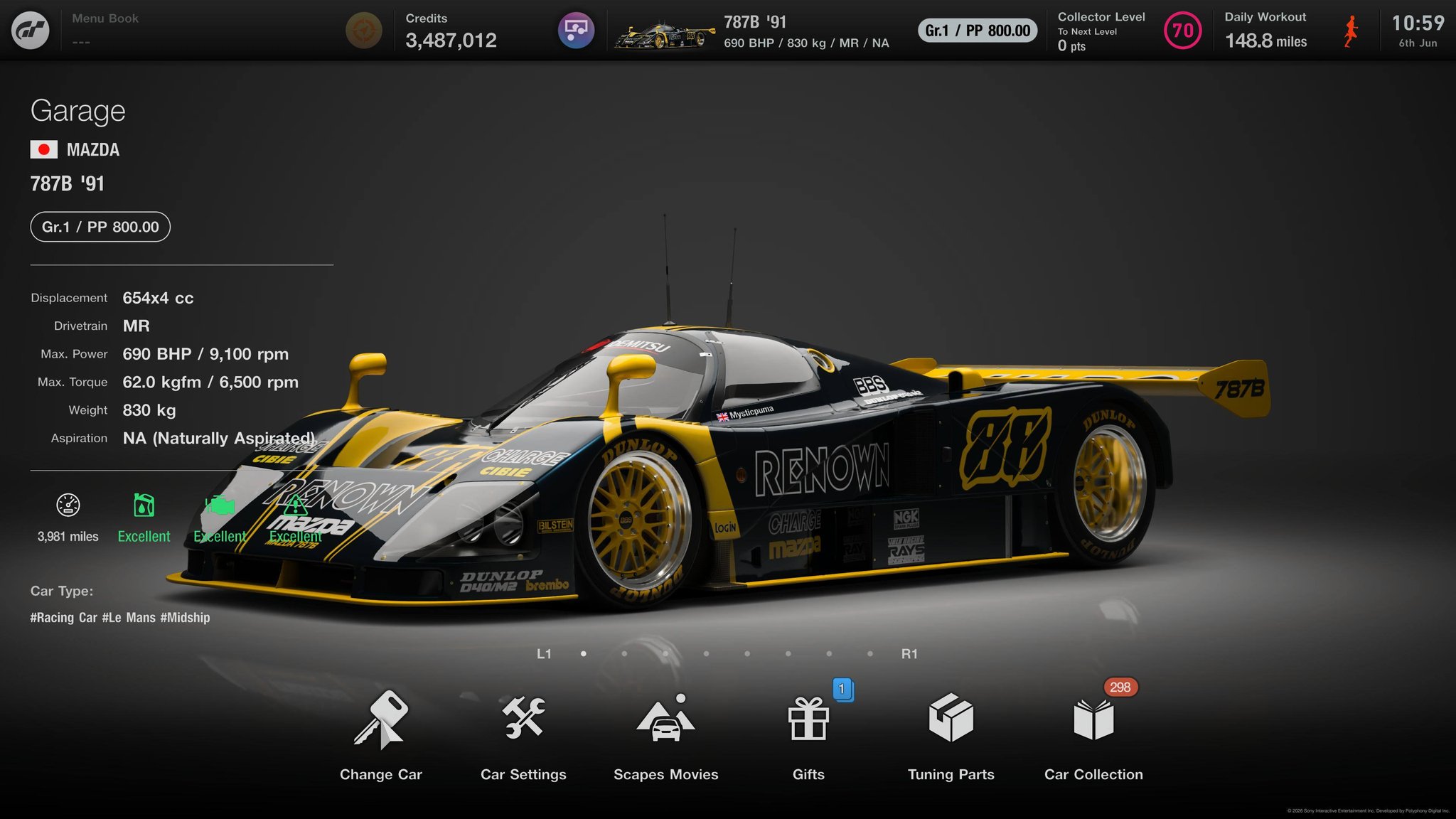Image resolution: width=1456 pixels, height=819 pixels.
Task: Click the red 298 badge on Car Collection
Action: pos(1120,687)
